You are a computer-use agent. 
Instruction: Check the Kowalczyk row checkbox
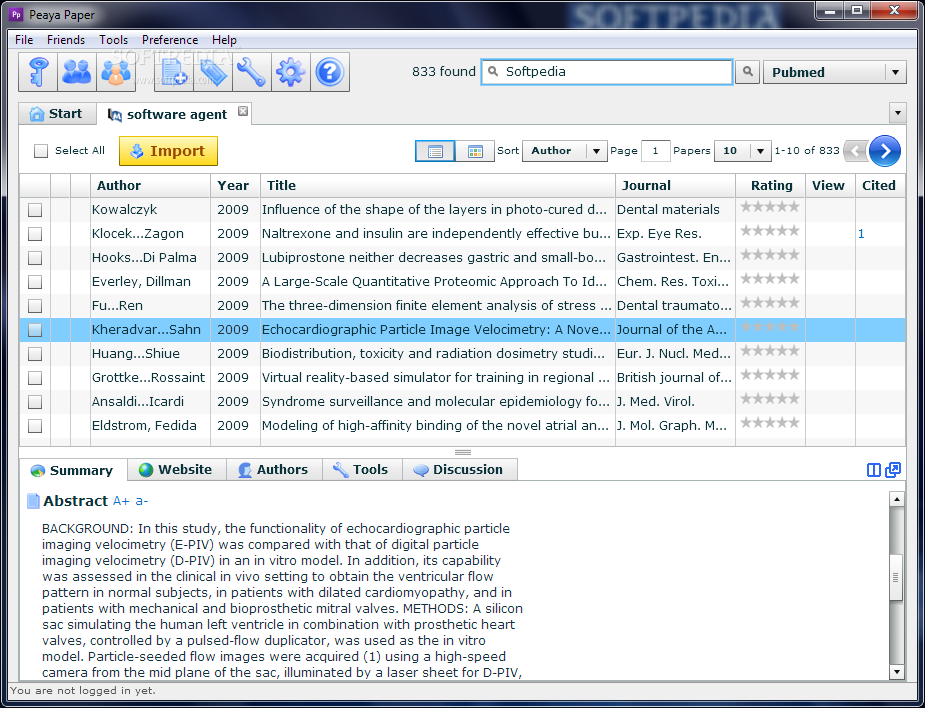point(35,210)
